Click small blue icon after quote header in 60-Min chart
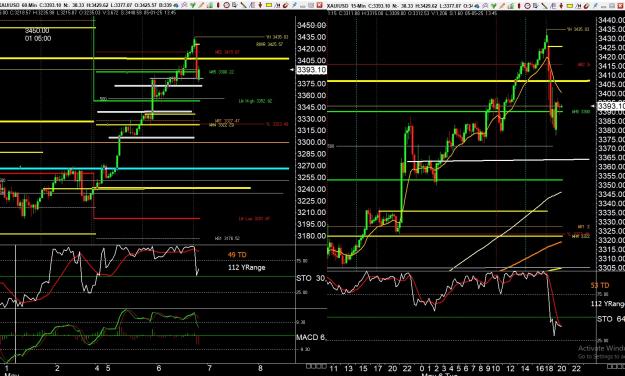 176,5
